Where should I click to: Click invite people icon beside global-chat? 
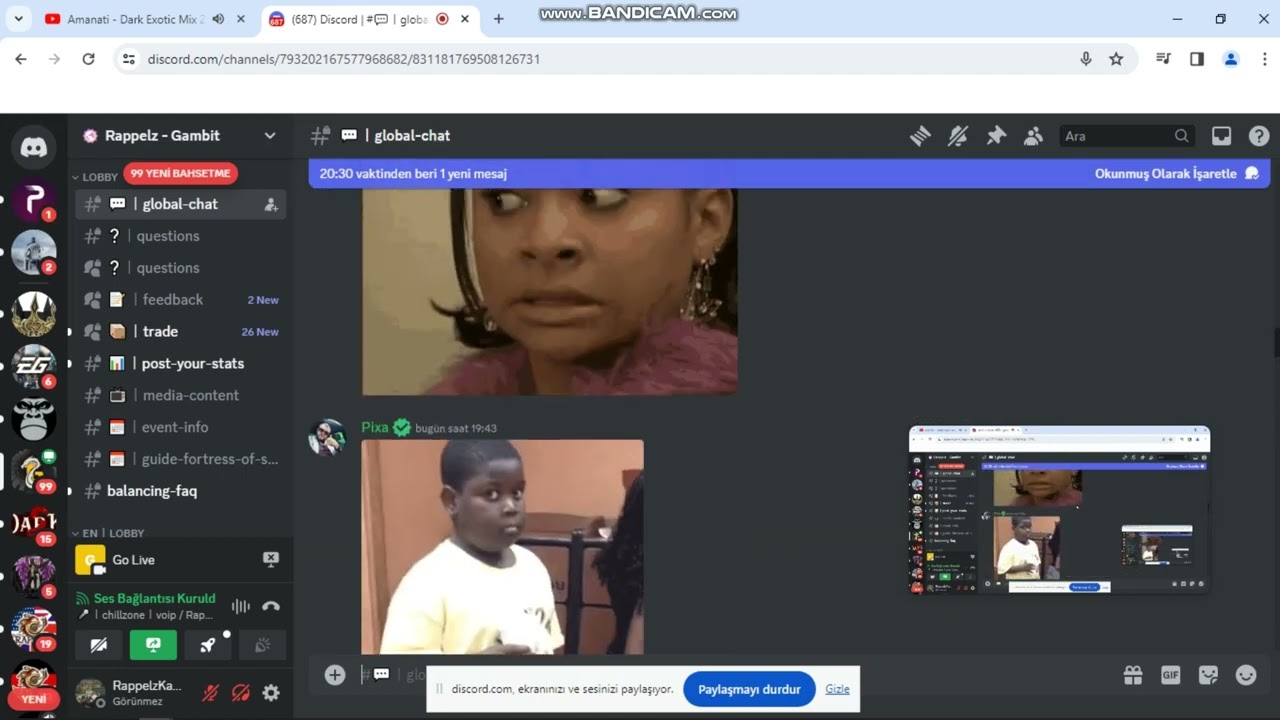(x=270, y=204)
